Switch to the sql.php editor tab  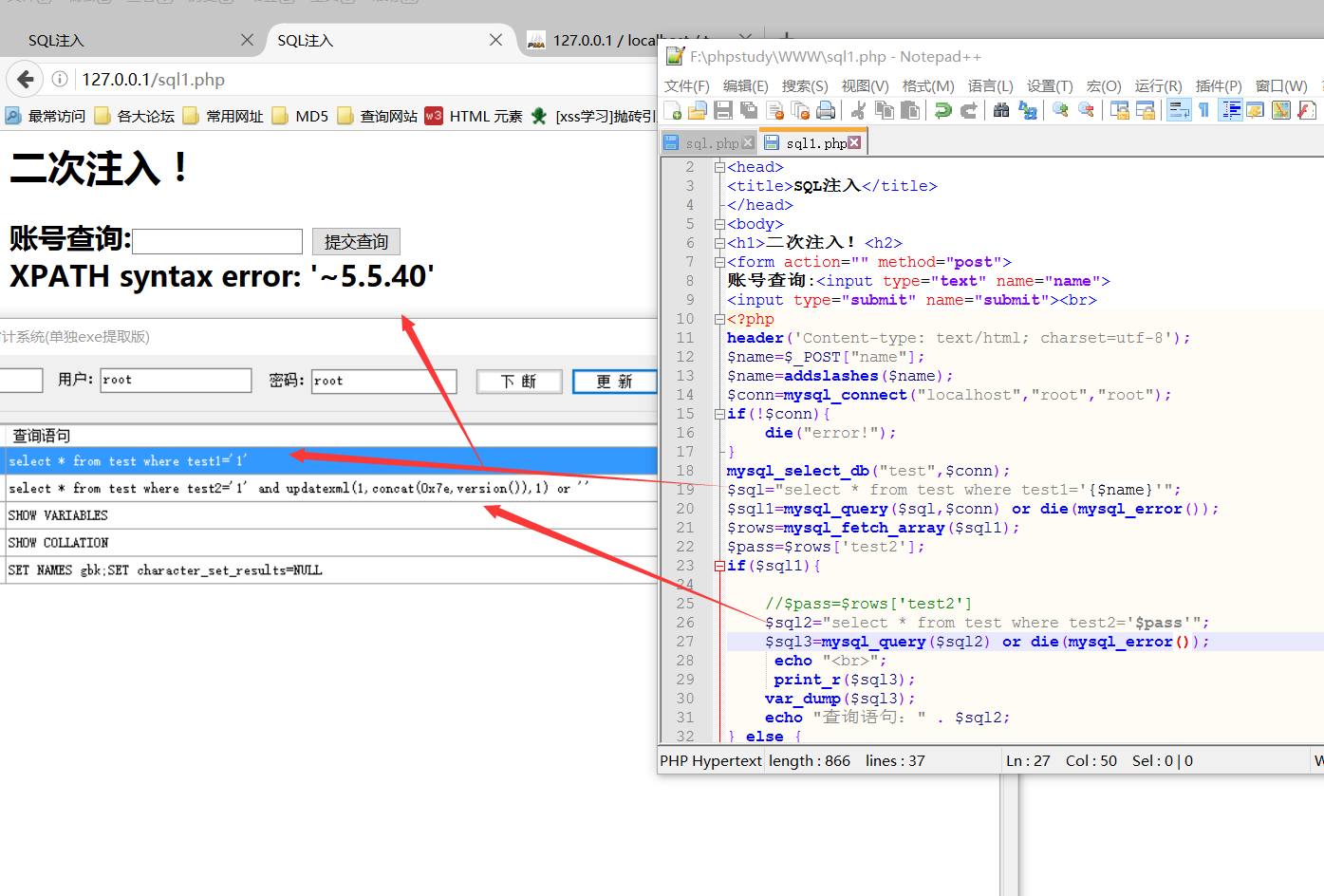click(711, 142)
